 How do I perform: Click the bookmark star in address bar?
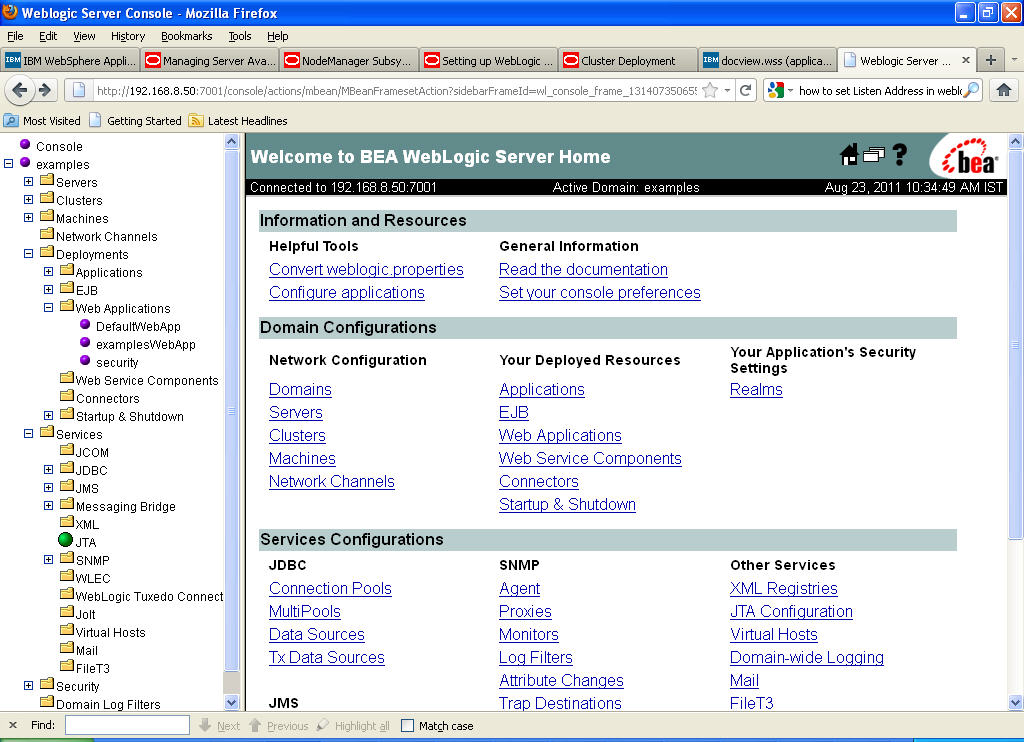click(711, 90)
